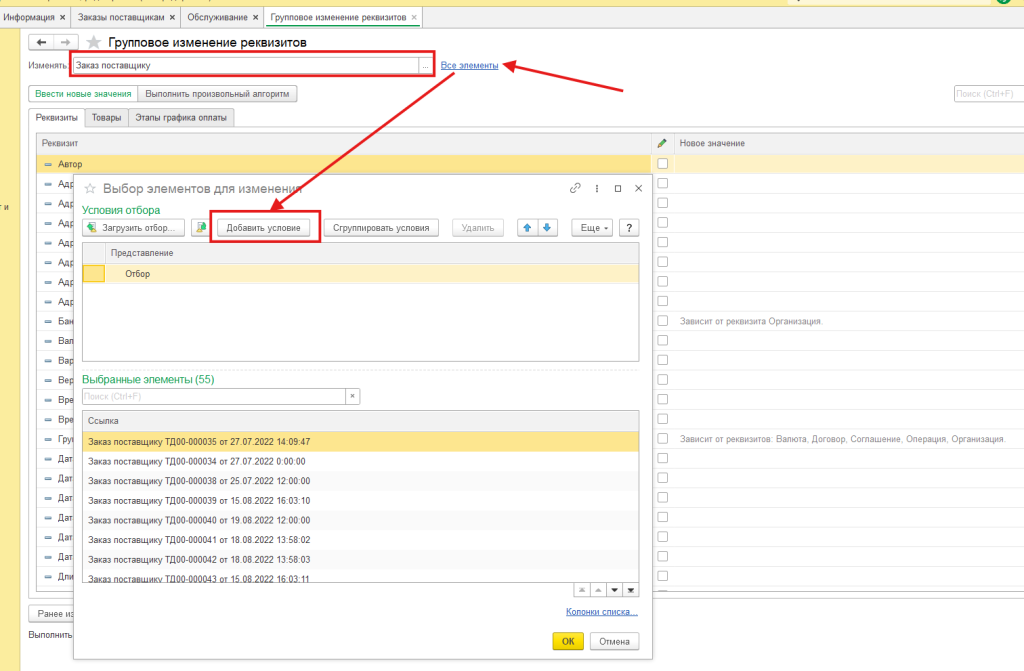The height and width of the screenshot is (671, 1024).
Task: Switch to the Товары tab
Action: pos(107,118)
